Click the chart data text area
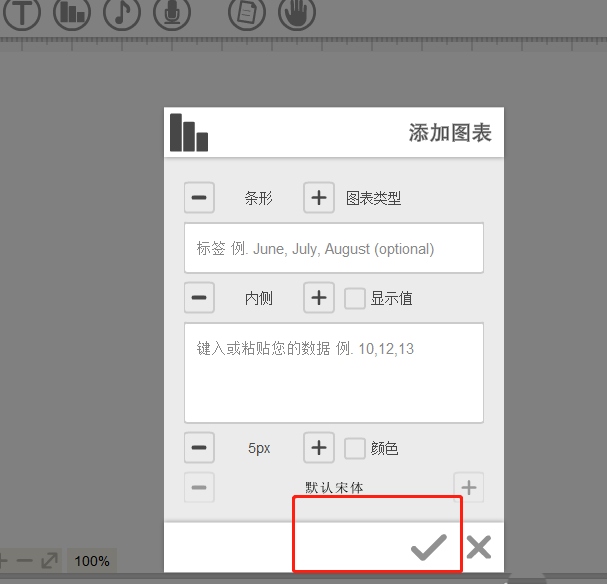The image size is (607, 584). tap(334, 373)
